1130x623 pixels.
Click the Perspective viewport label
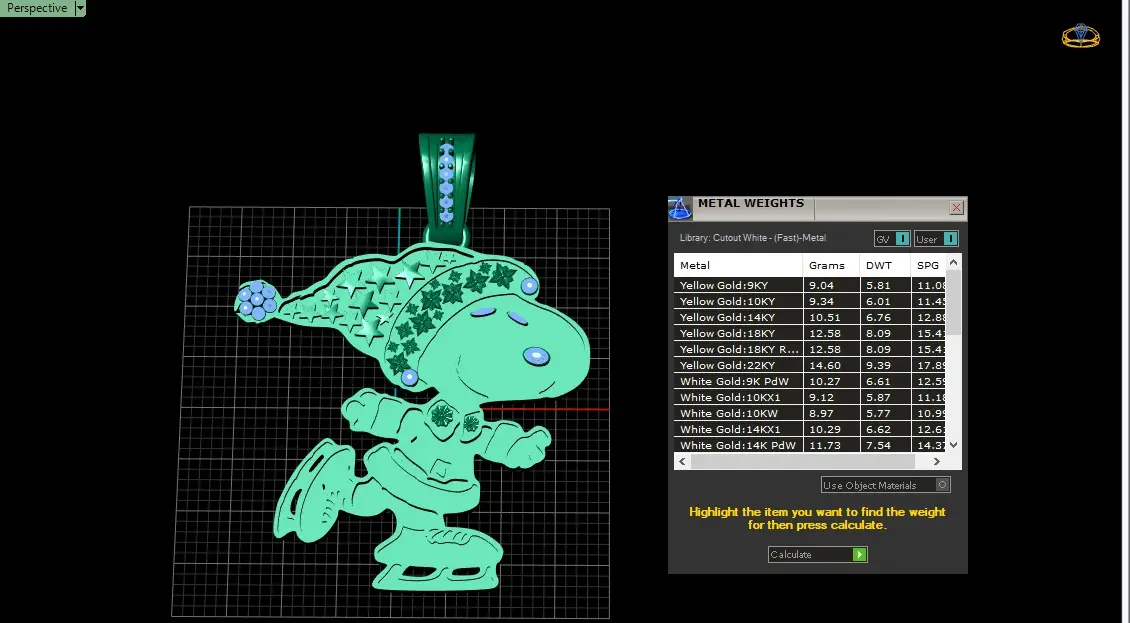coord(37,8)
